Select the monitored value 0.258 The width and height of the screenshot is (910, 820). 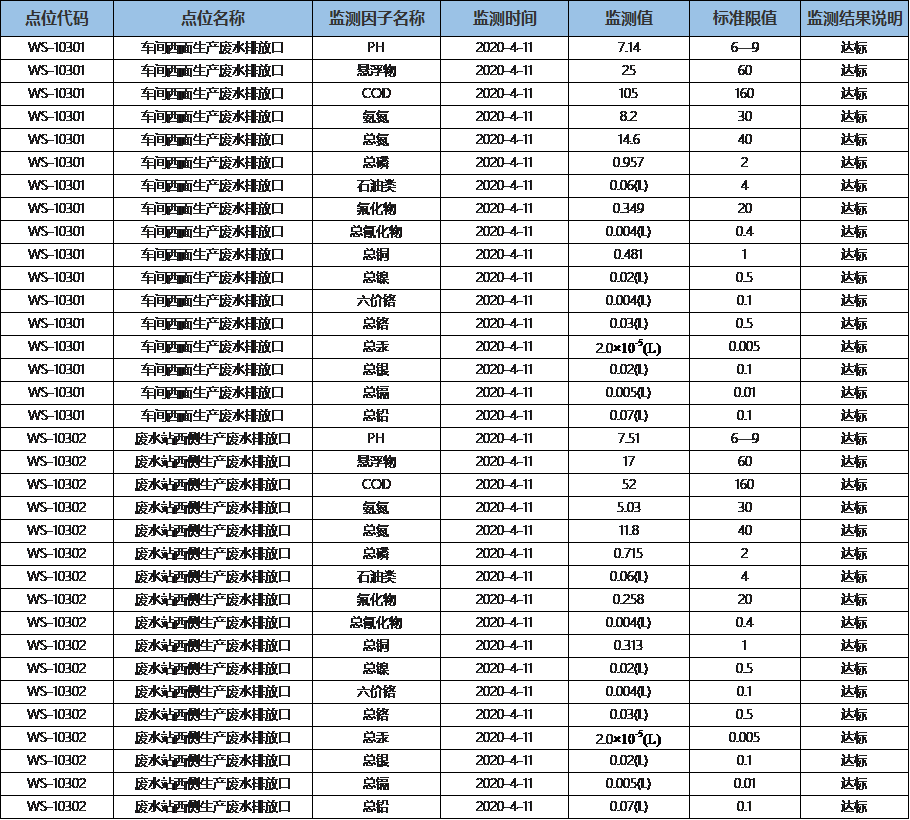coord(629,599)
